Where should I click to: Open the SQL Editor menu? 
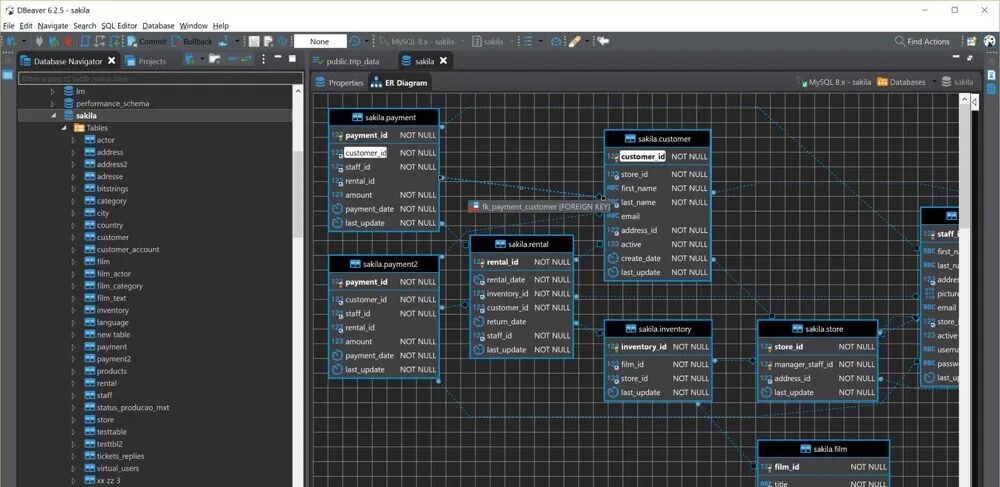pos(119,25)
